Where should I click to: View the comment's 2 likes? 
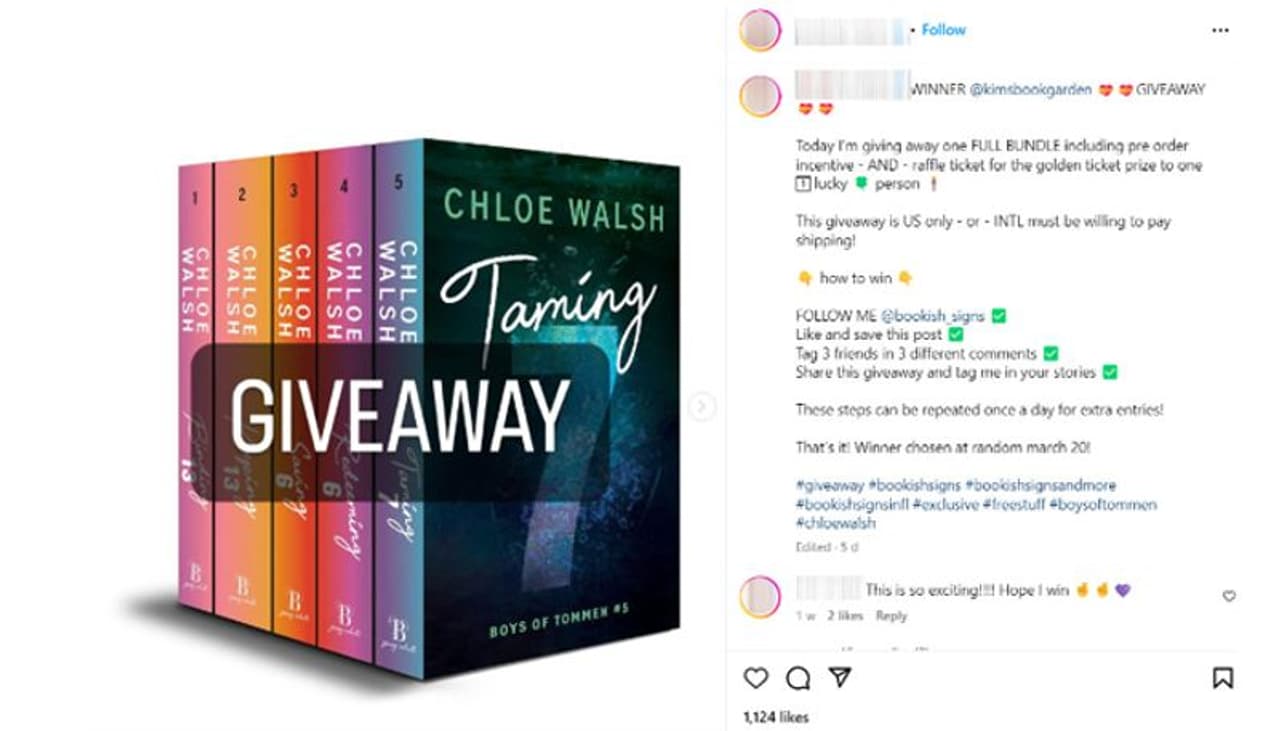pyautogui.click(x=846, y=616)
